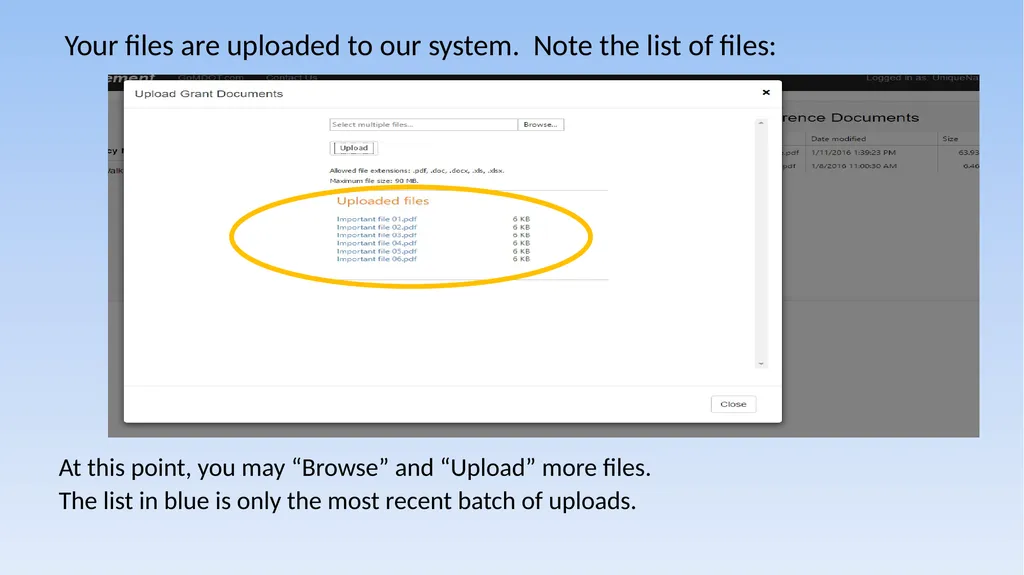Open Important file 06.pdf link
This screenshot has height=575, width=1024.
(376, 259)
